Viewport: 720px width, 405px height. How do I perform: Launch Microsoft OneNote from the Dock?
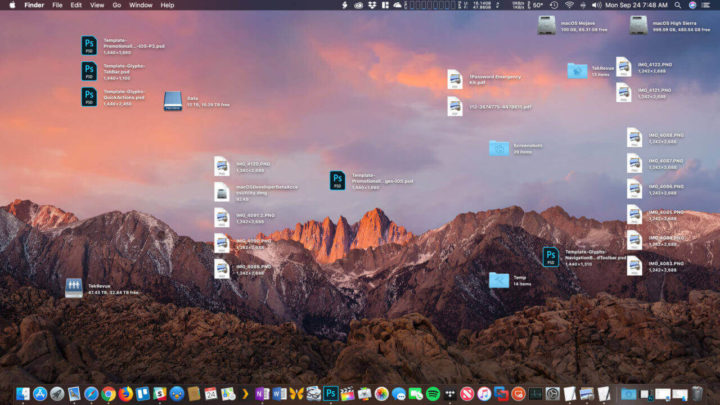pyautogui.click(x=262, y=394)
